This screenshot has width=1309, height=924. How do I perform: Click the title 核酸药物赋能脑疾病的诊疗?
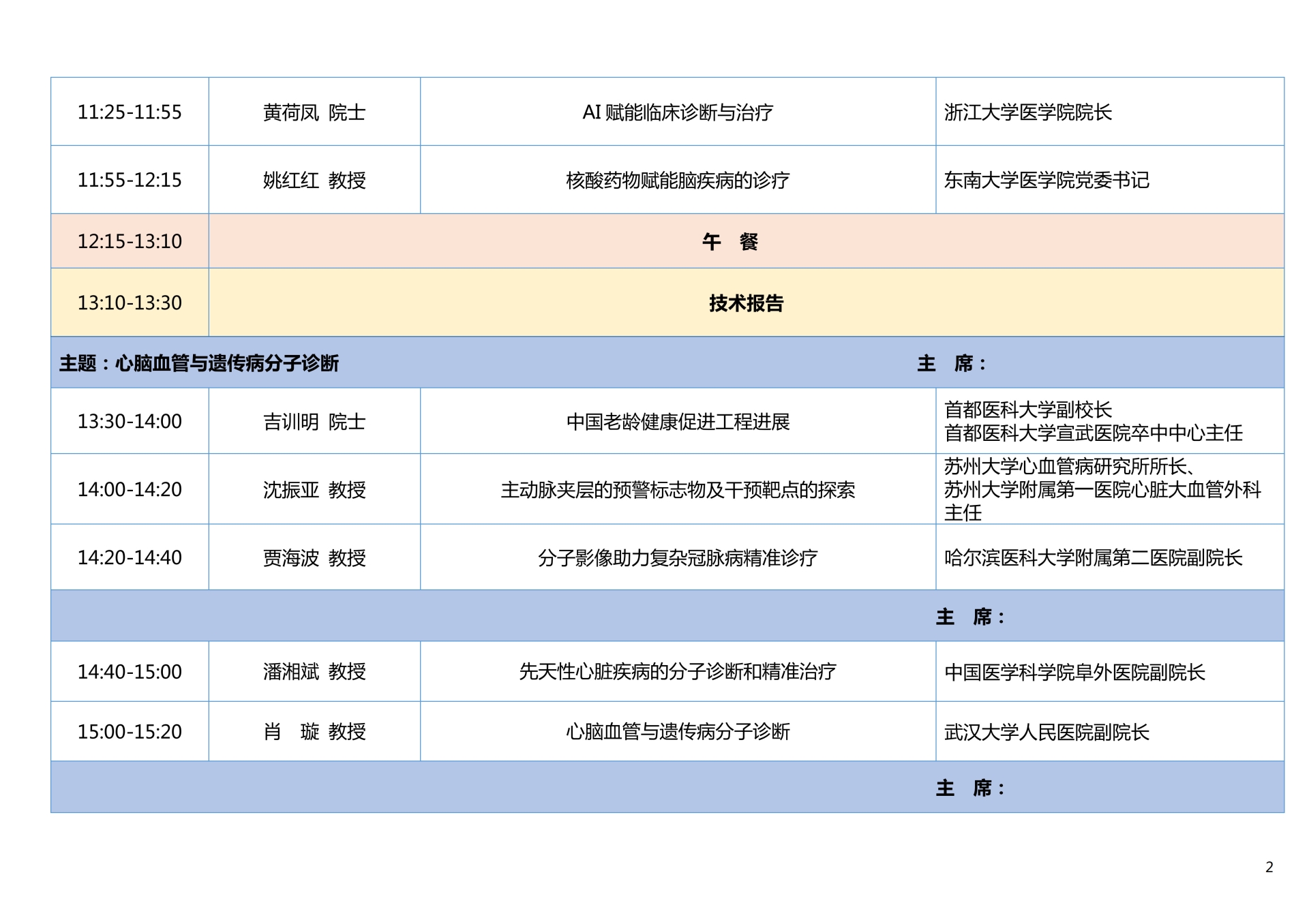[x=679, y=179]
